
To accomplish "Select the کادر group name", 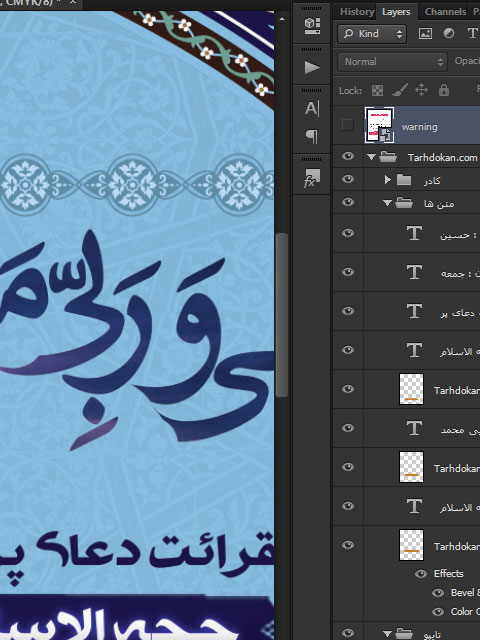I will click(432, 180).
